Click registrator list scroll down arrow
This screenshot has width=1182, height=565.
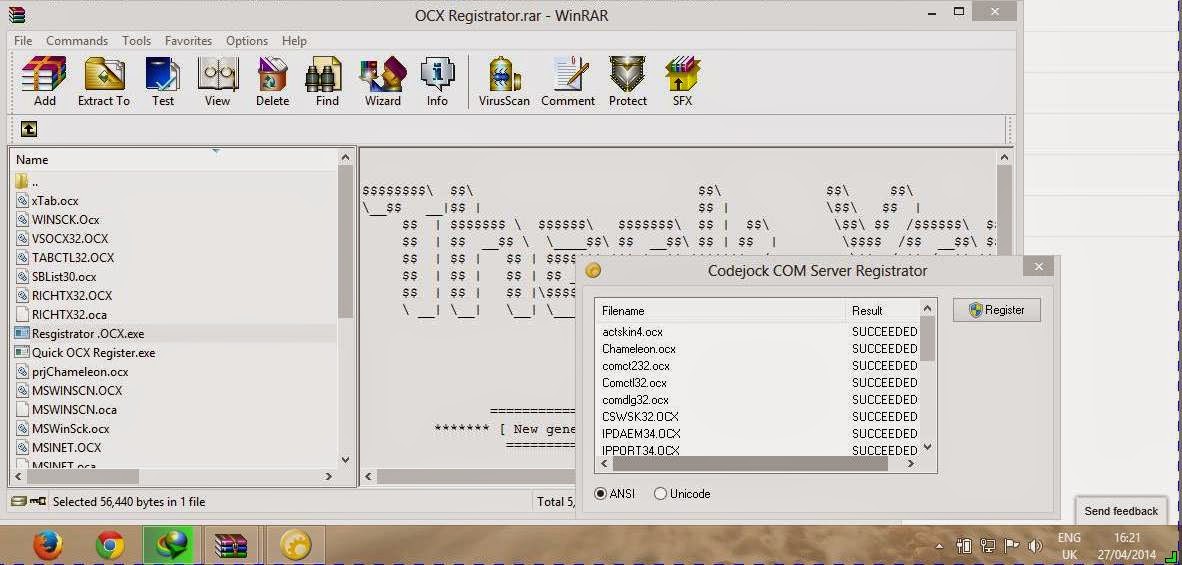pos(927,447)
